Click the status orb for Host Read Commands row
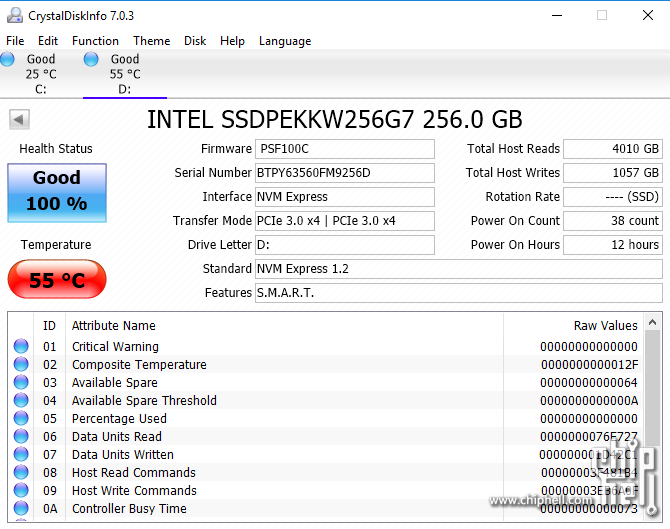The image size is (670, 529). pyautogui.click(x=21, y=472)
